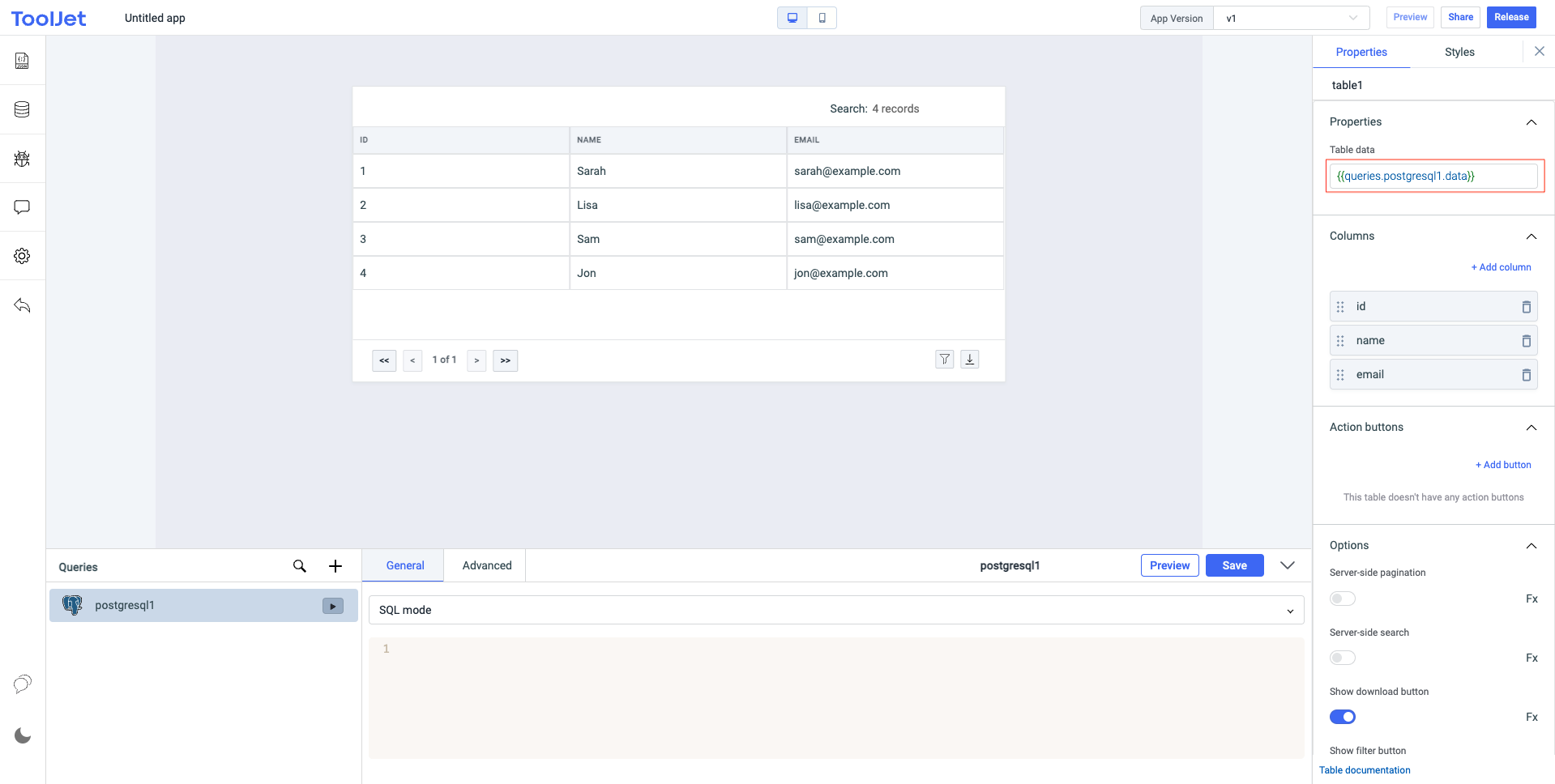Click the table download icon
This screenshot has width=1555, height=784.
969,360
